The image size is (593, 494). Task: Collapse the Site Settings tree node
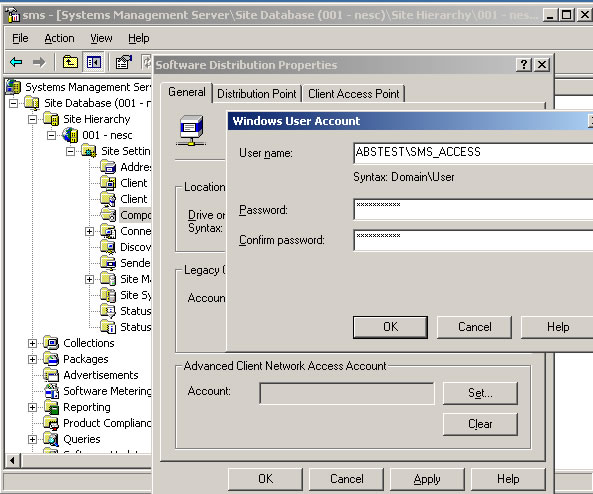coord(70,151)
